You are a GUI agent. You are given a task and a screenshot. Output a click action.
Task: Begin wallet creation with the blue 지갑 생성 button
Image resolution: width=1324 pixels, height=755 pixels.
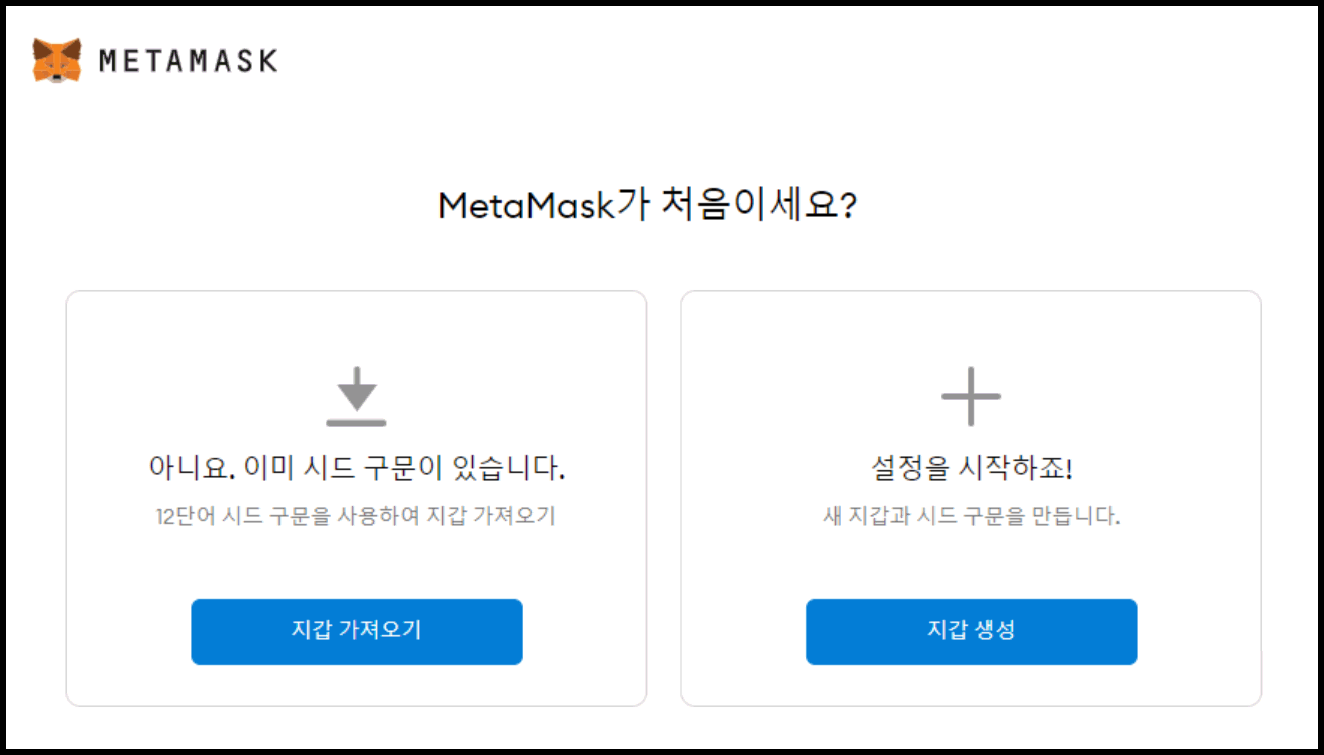click(971, 631)
